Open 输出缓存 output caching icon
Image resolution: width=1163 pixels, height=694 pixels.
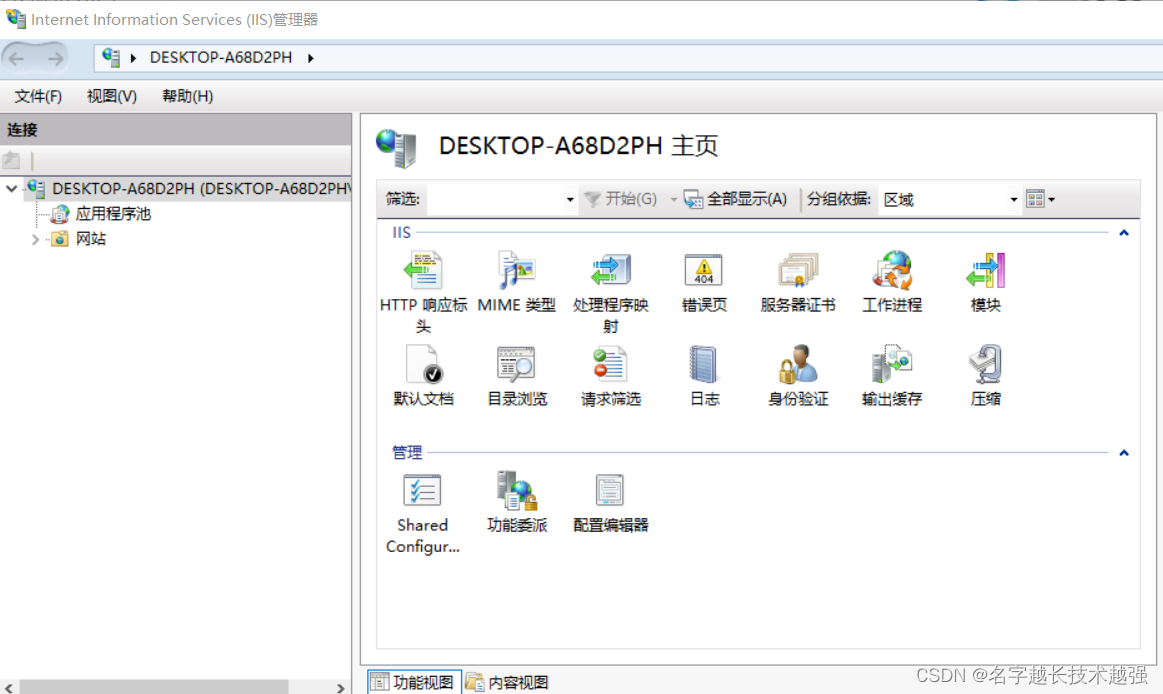pos(892,364)
